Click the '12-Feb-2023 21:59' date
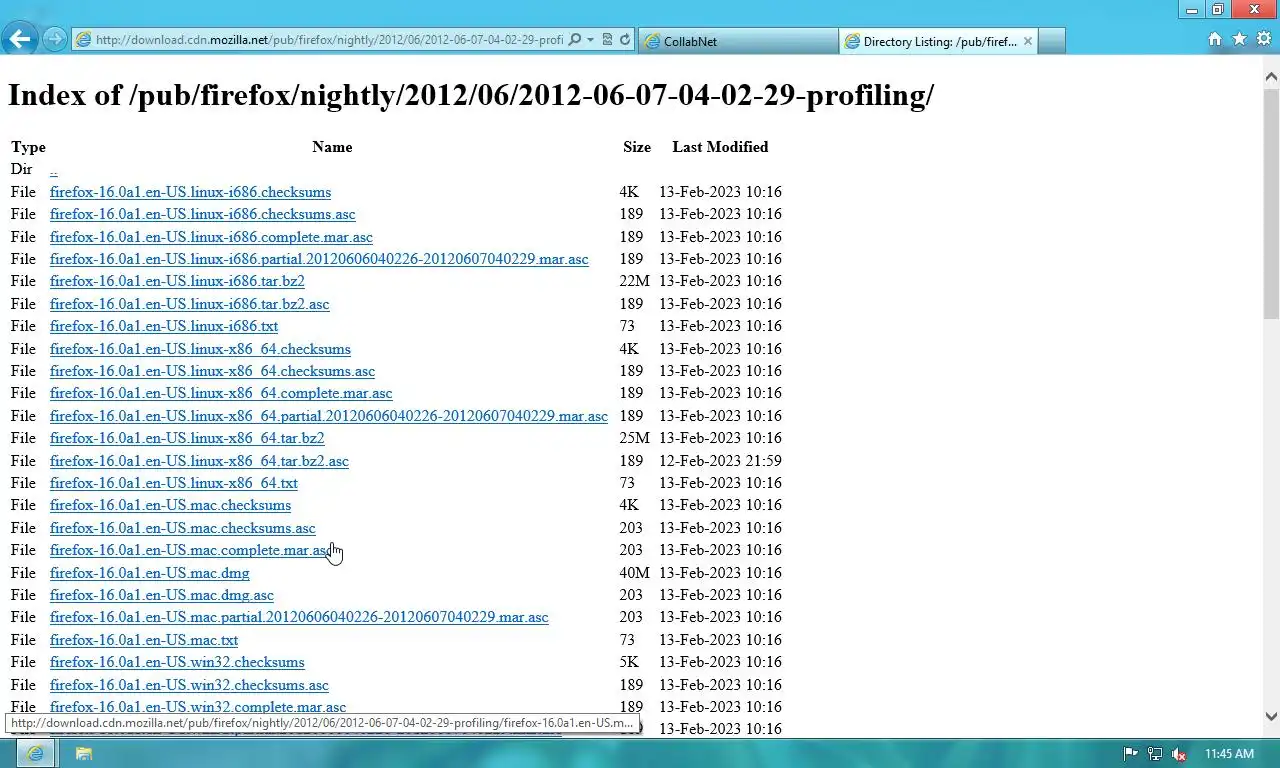The height and width of the screenshot is (768, 1280). (720, 461)
